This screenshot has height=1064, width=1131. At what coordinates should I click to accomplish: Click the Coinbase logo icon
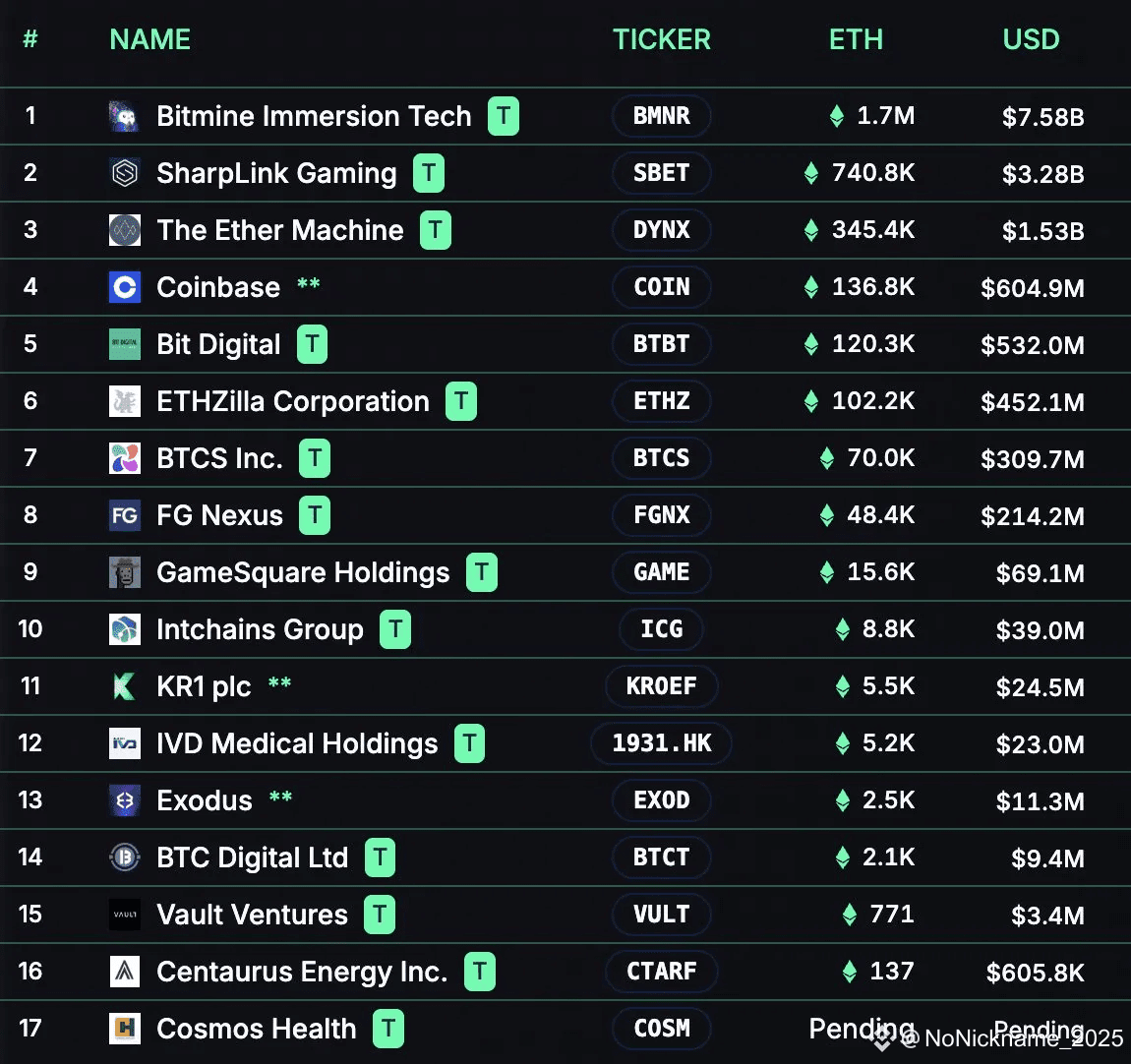[124, 287]
